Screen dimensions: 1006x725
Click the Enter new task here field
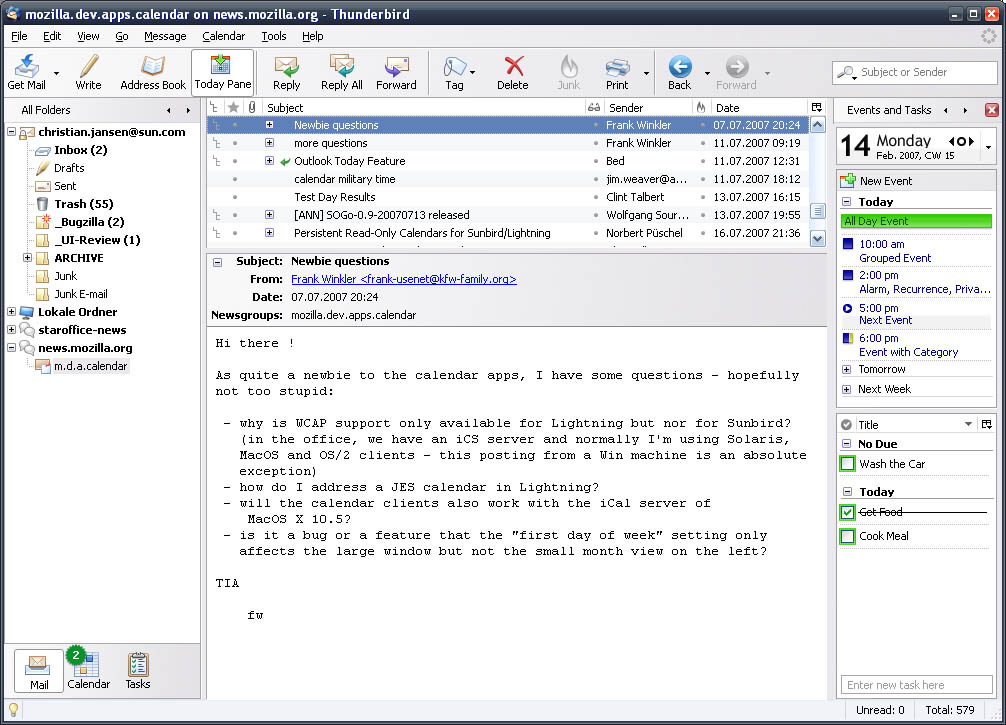pos(917,685)
